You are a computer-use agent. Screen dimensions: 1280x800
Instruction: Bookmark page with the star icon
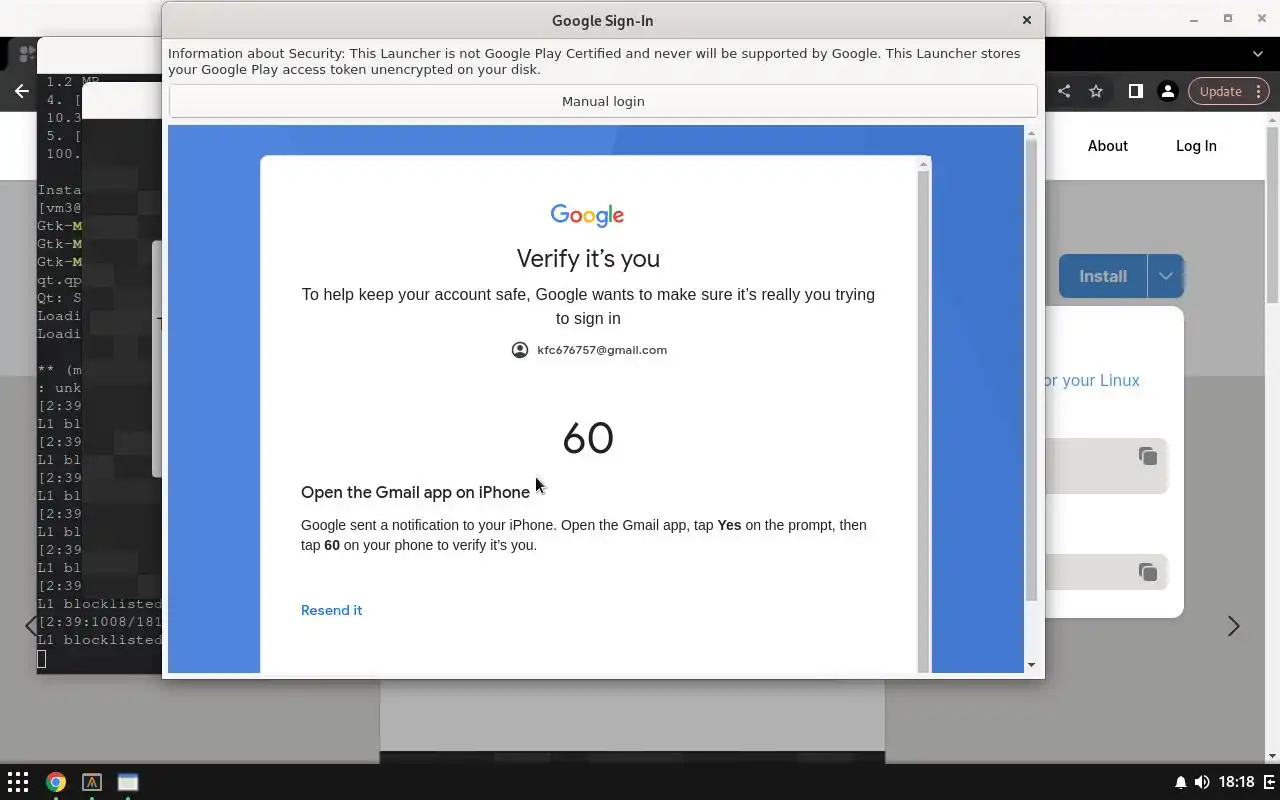(x=1096, y=91)
